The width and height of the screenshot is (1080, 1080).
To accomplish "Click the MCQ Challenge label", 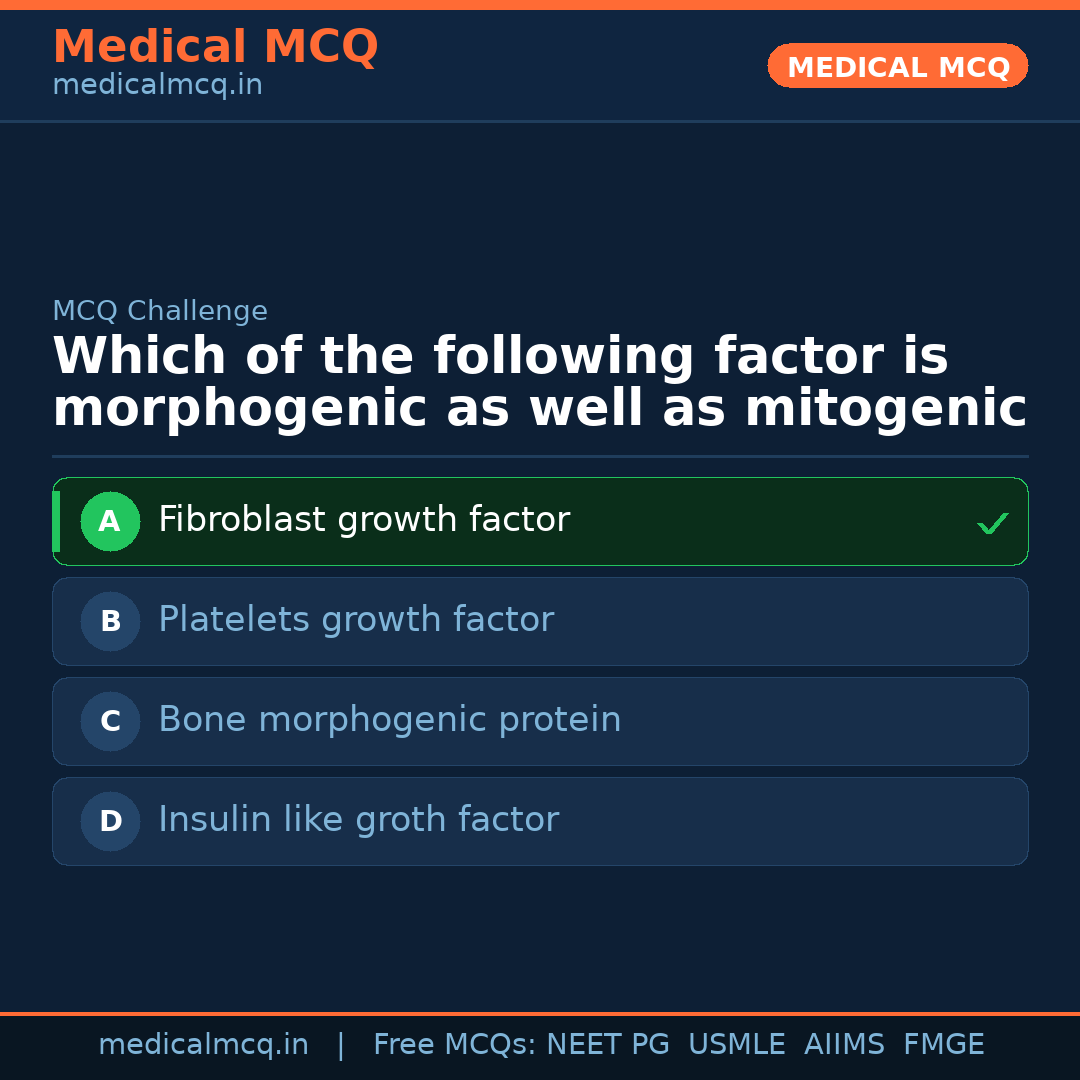I will click(160, 311).
